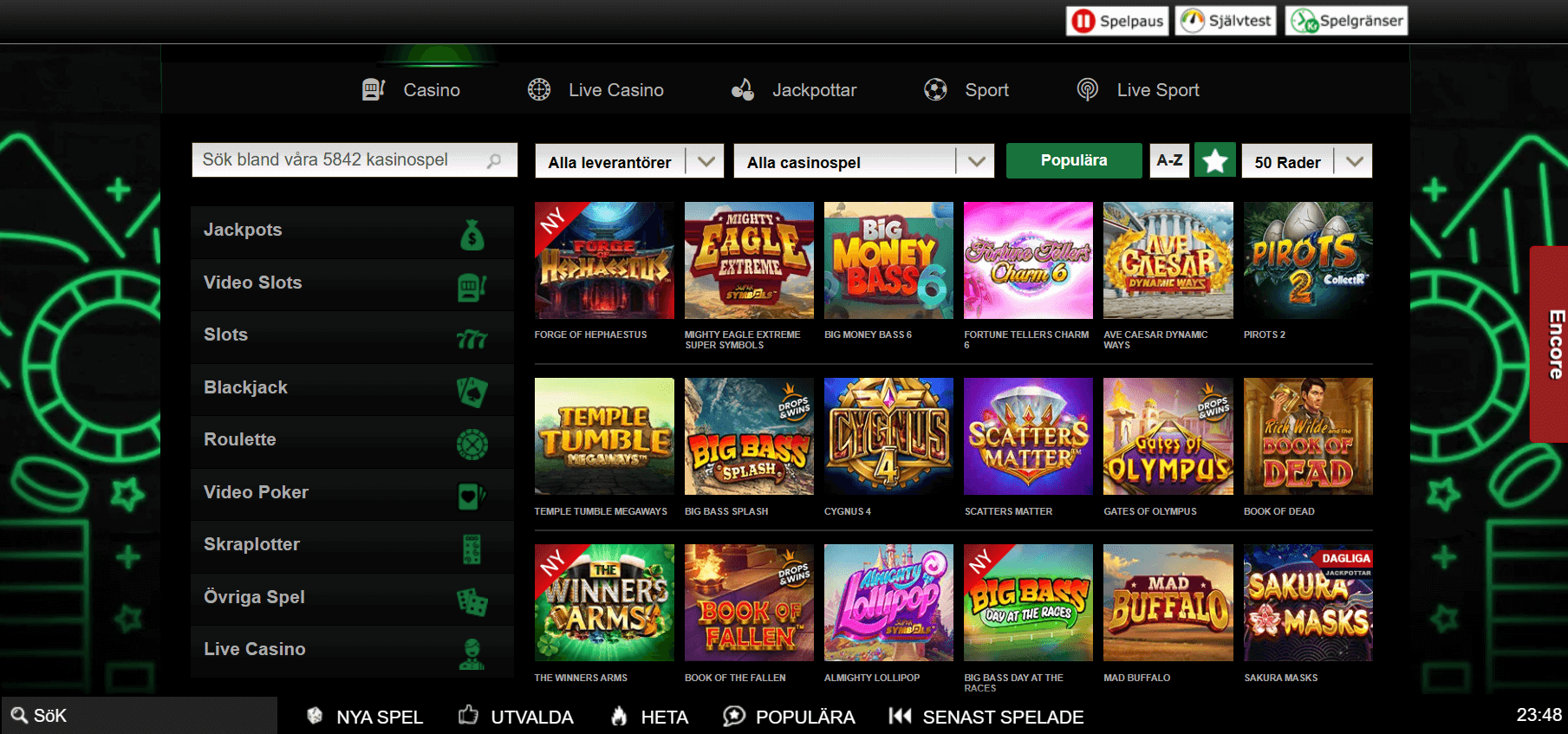Open Cygnus 4 game thumbnail
Screen dimensions: 1568x734
(x=888, y=436)
